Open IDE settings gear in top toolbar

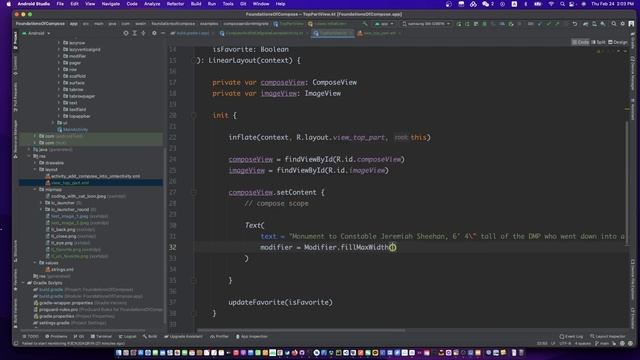tap(622, 24)
